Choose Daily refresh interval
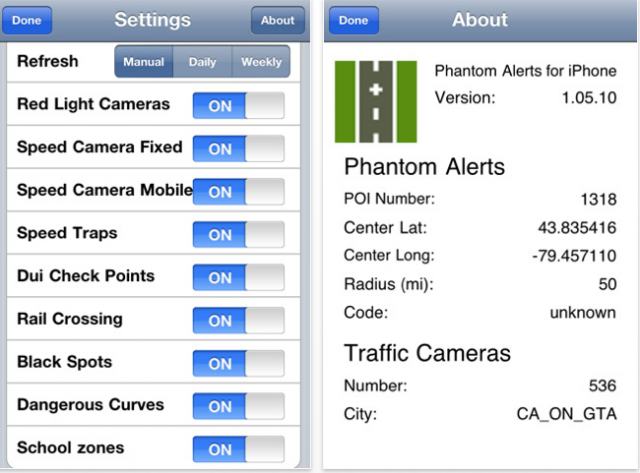 [202, 62]
